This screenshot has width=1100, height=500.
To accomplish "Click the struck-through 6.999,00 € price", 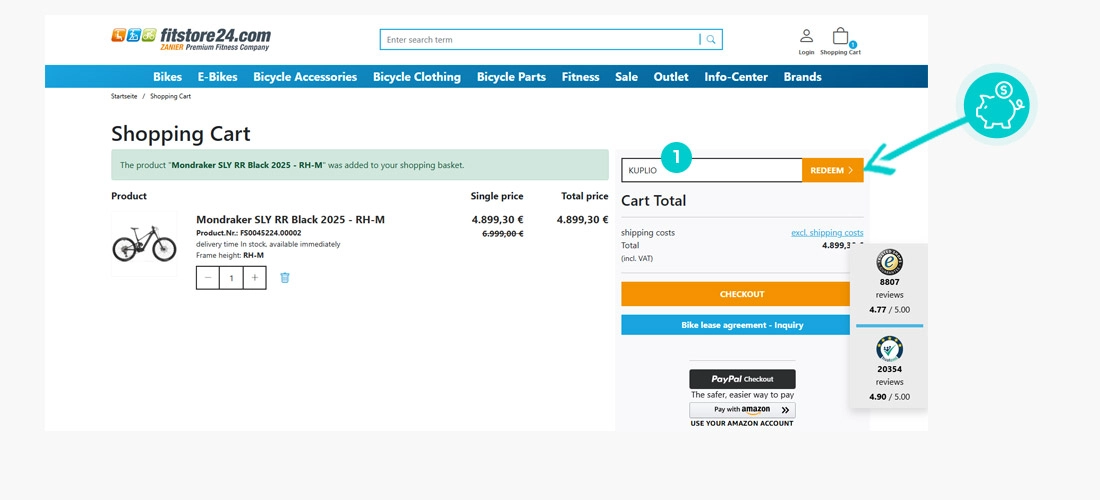I will click(x=502, y=234).
